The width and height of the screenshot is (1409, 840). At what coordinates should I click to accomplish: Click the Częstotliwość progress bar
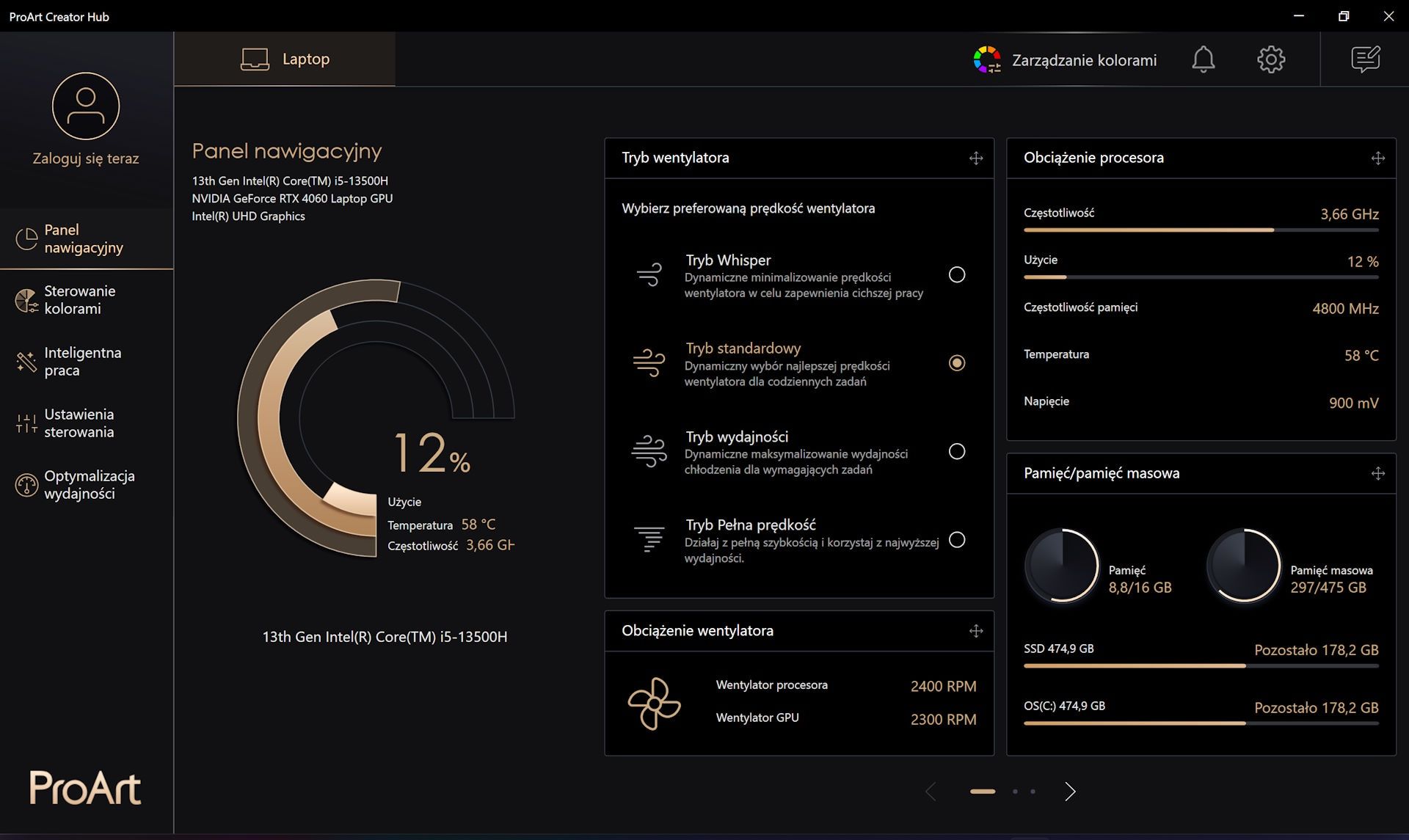[1201, 230]
